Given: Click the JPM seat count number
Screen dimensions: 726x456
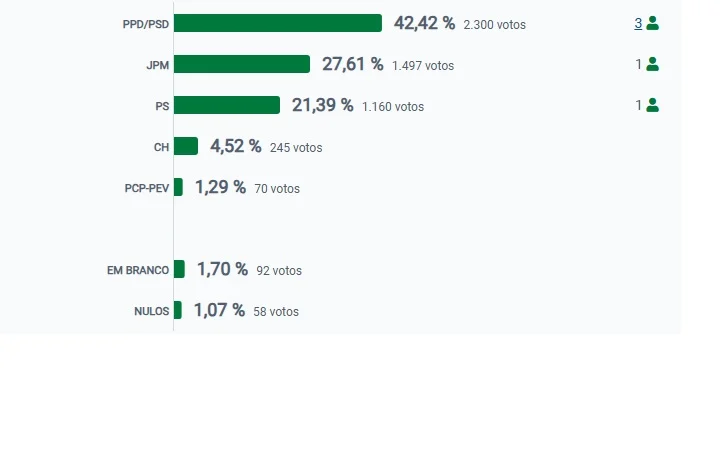Looking at the screenshot, I should (638, 64).
